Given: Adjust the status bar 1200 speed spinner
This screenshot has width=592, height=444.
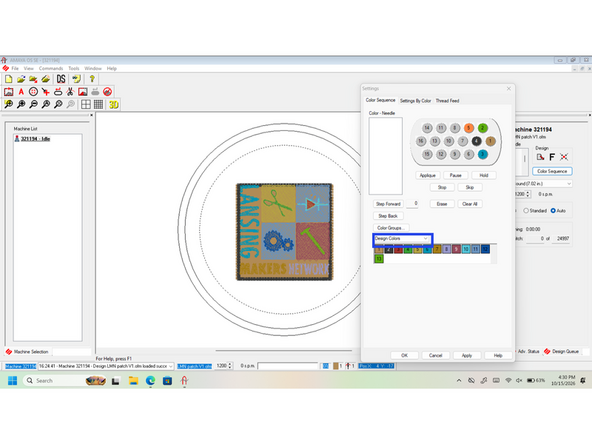Looking at the screenshot, I should click(x=230, y=366).
